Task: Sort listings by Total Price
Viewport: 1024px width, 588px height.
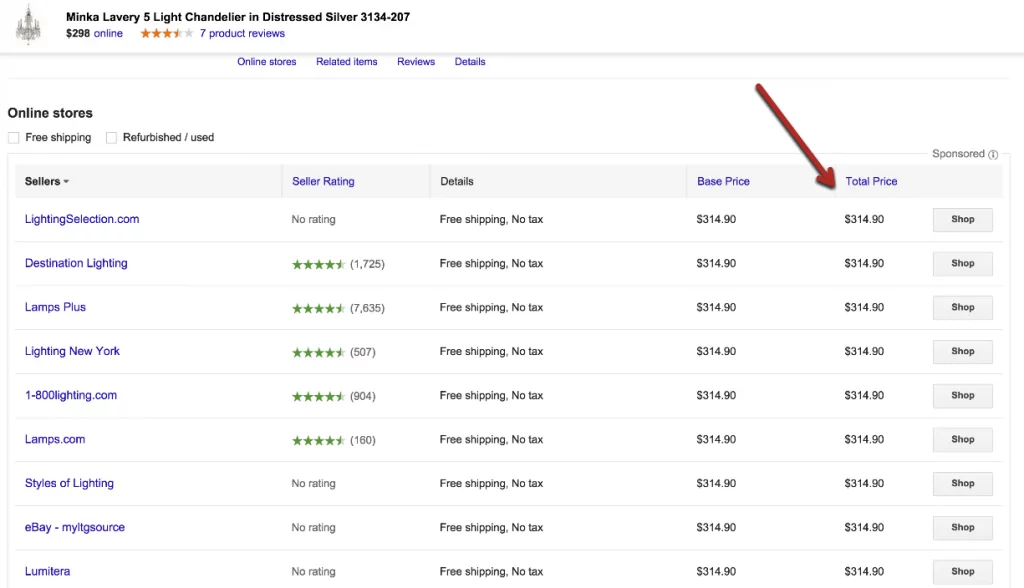Action: (x=871, y=181)
